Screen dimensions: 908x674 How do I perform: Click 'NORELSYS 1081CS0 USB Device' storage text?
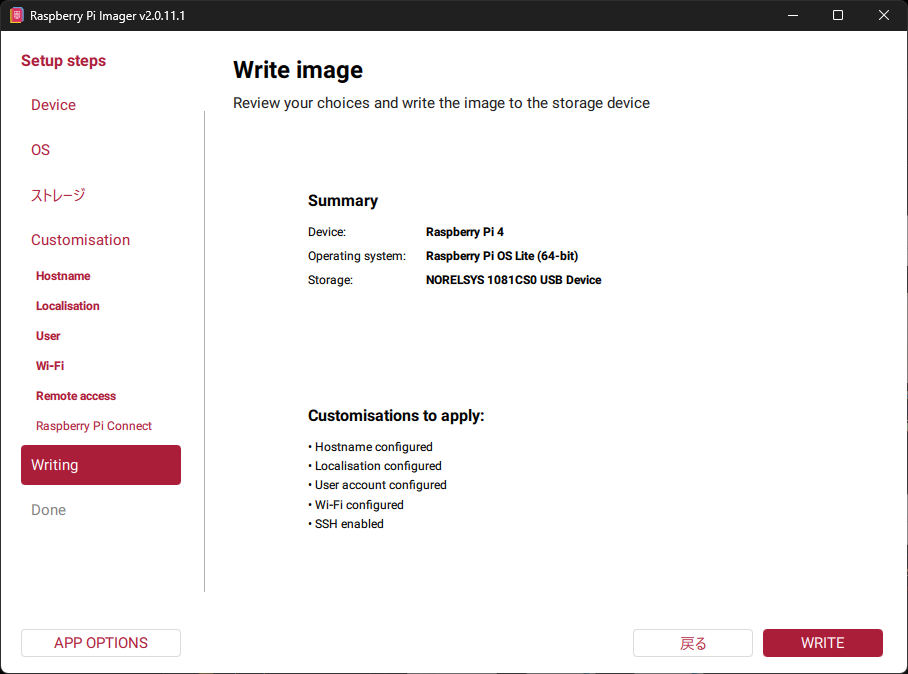[514, 280]
